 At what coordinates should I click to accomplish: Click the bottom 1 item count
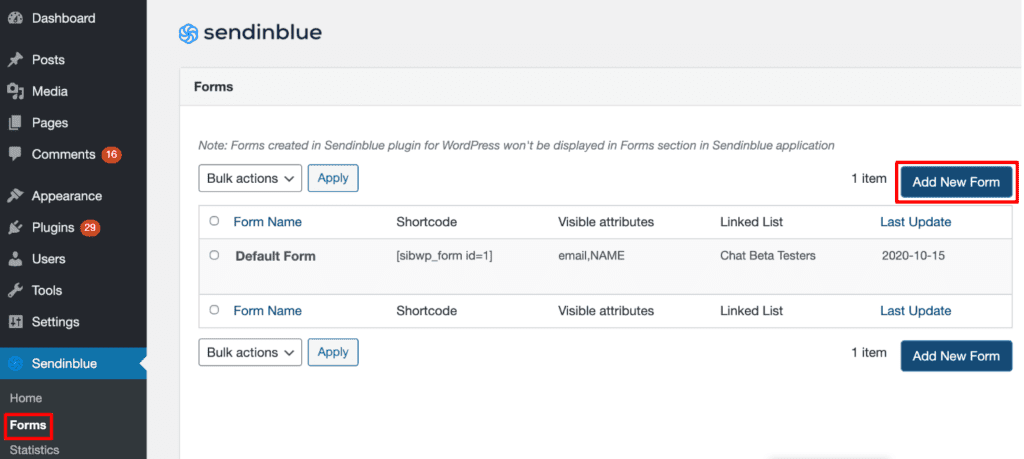tap(869, 353)
